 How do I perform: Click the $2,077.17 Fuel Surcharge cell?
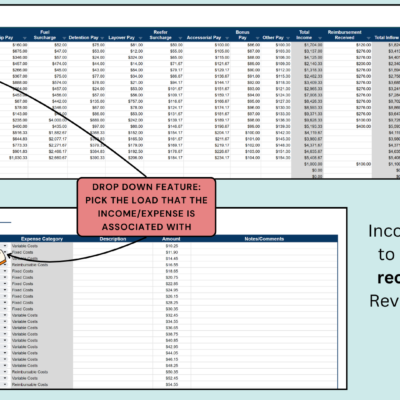48,139
